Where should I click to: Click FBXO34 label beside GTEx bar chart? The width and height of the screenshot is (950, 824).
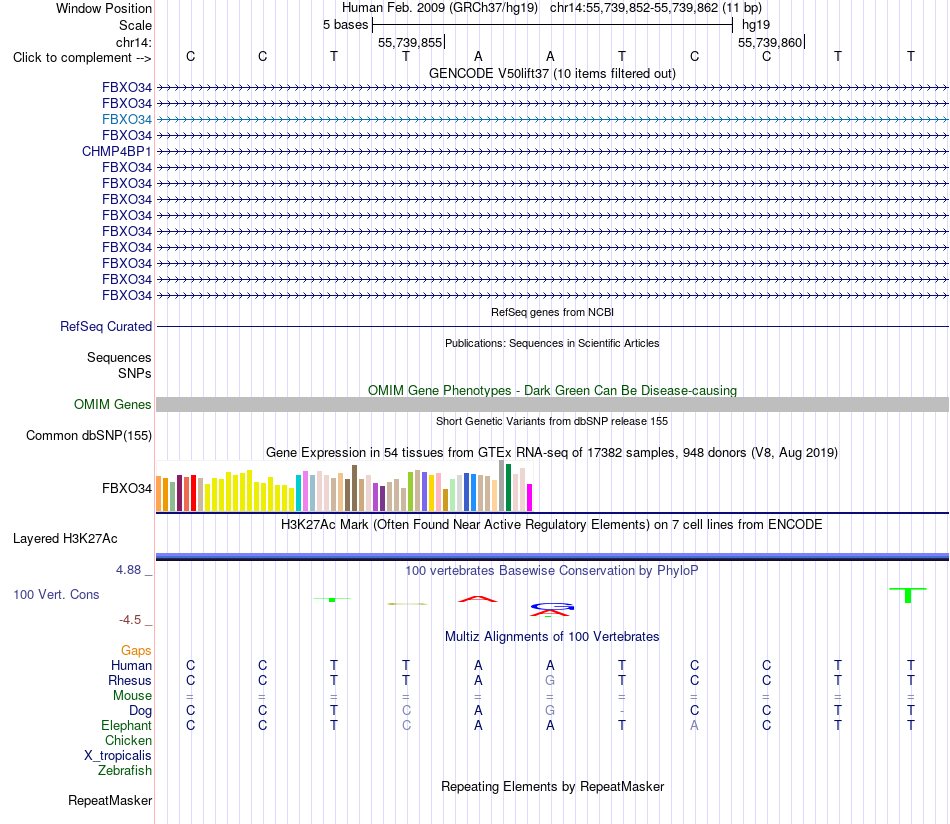click(x=127, y=488)
